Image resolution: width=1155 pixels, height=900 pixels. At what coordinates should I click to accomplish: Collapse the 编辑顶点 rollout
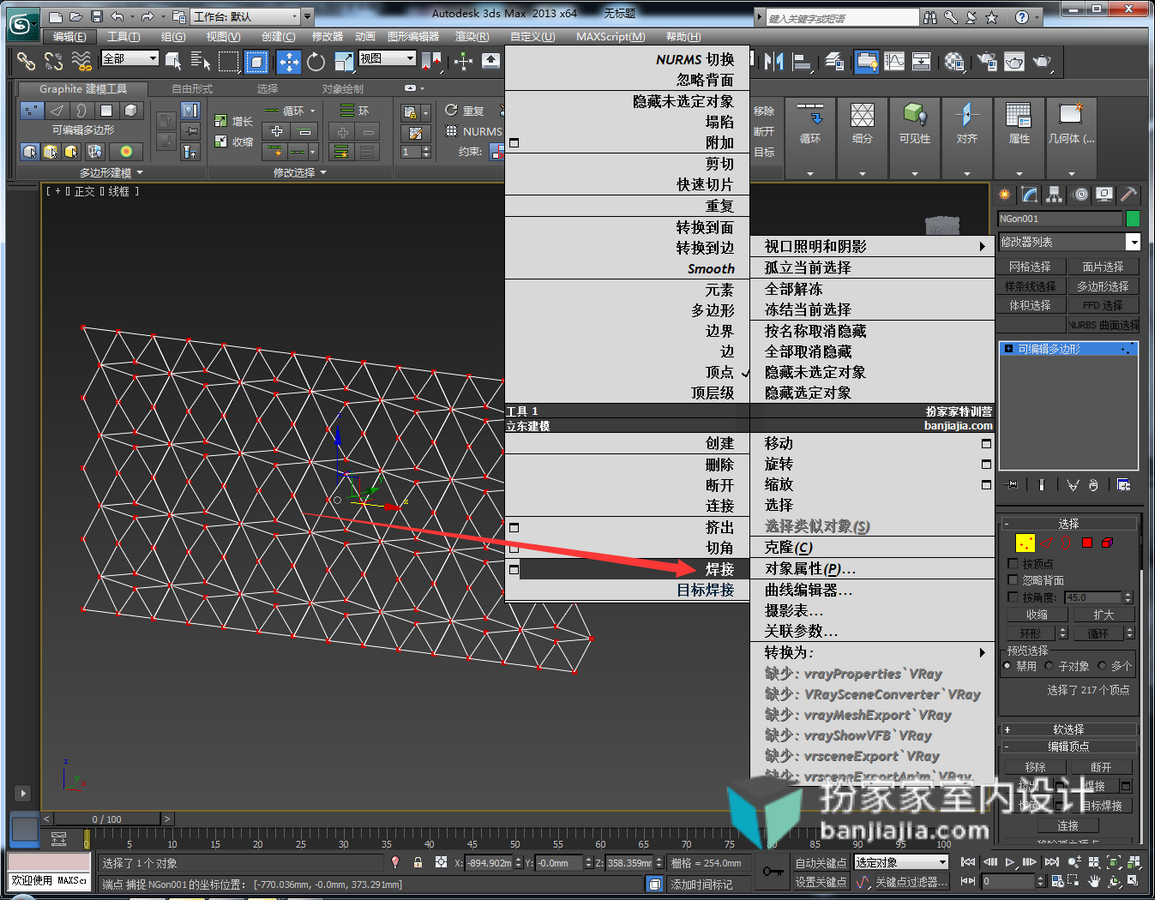1068,746
